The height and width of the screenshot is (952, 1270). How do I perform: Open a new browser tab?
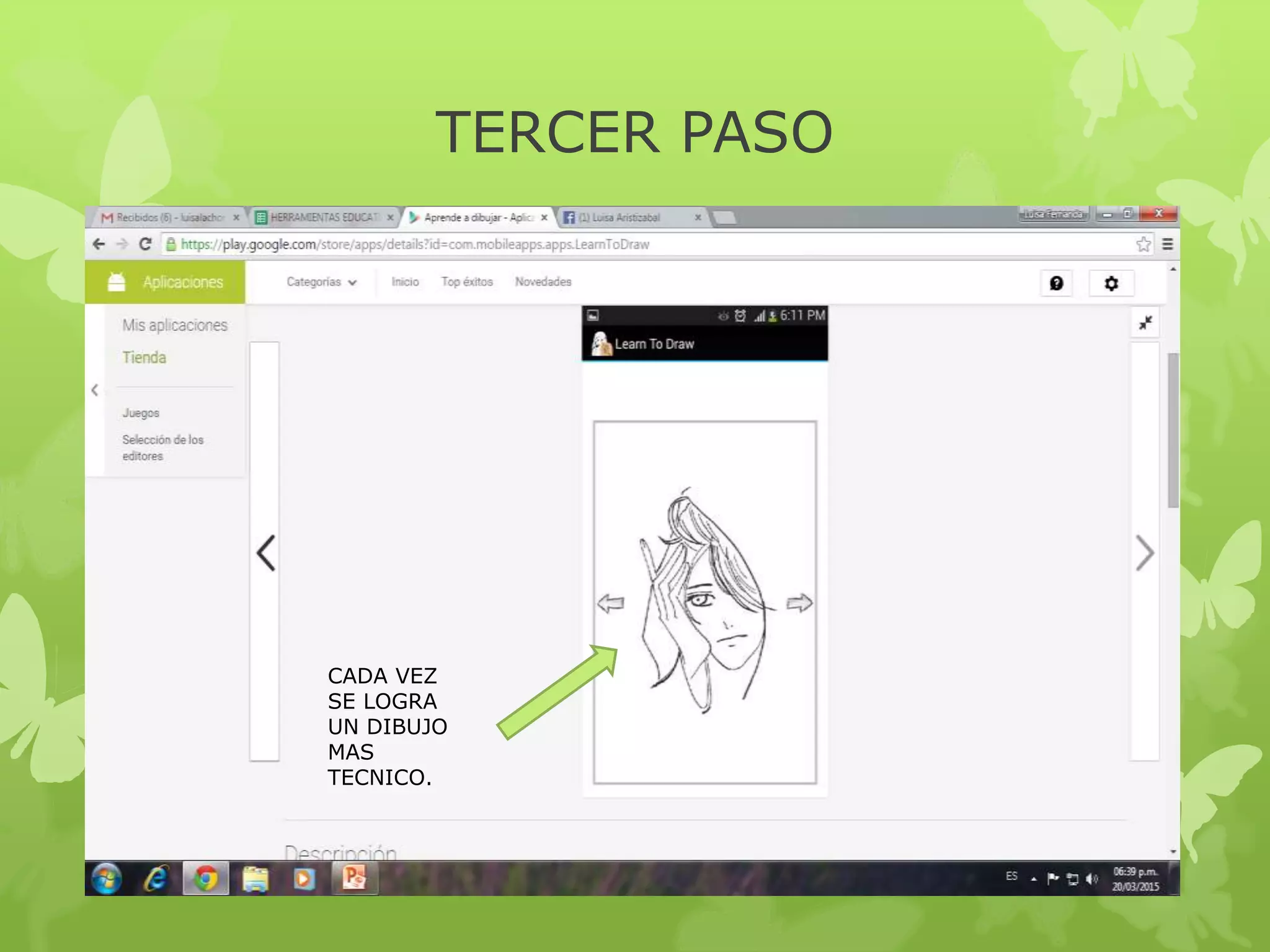[x=724, y=218]
